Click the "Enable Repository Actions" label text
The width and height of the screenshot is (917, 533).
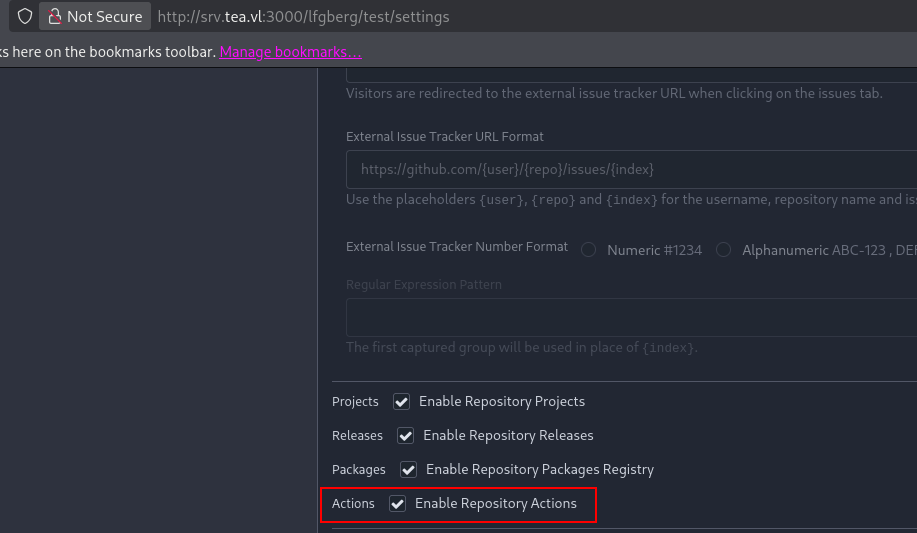coord(495,504)
